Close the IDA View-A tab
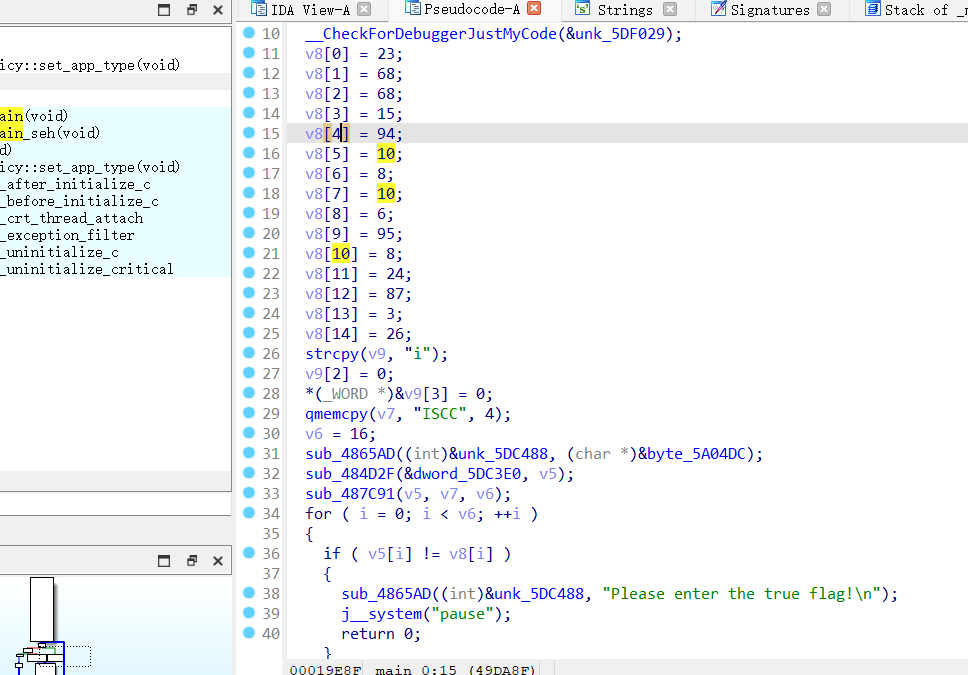The height and width of the screenshot is (675, 968). point(364,9)
